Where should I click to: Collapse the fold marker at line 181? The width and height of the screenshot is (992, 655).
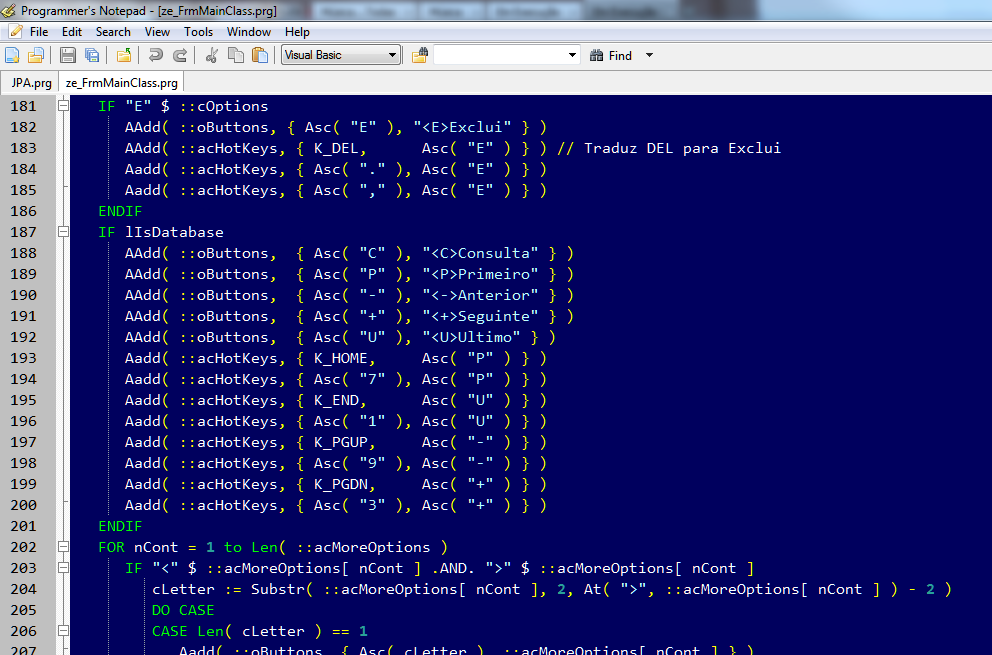[x=63, y=106]
